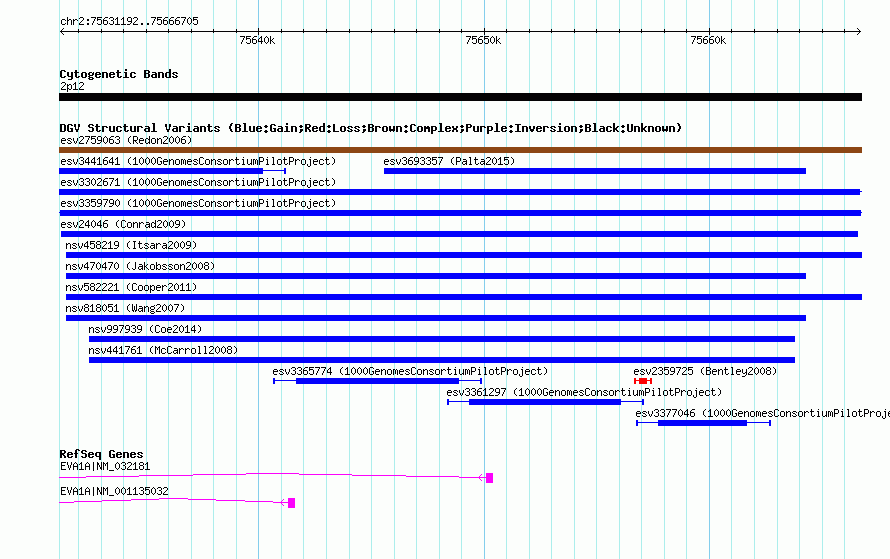Click the left arrow of the chromosome ruler

[x=63, y=31]
